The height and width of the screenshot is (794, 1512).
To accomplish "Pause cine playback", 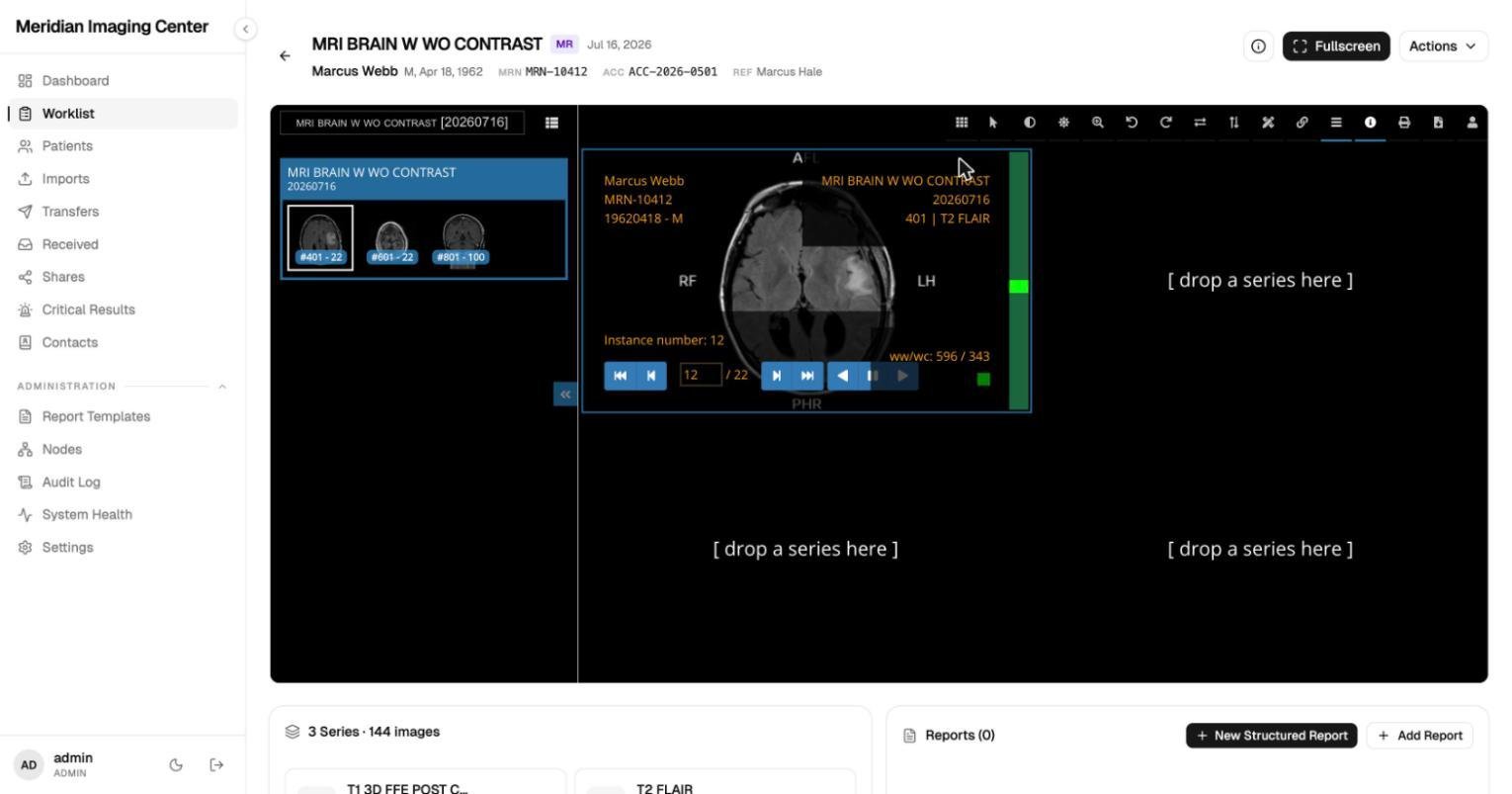I will 873,376.
